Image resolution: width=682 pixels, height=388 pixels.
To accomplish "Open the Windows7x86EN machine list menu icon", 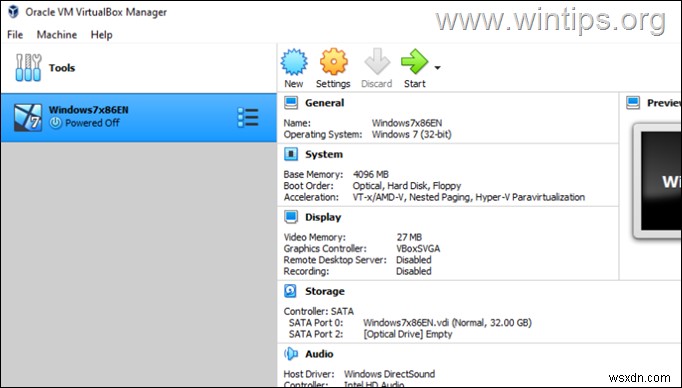I will click(x=248, y=117).
